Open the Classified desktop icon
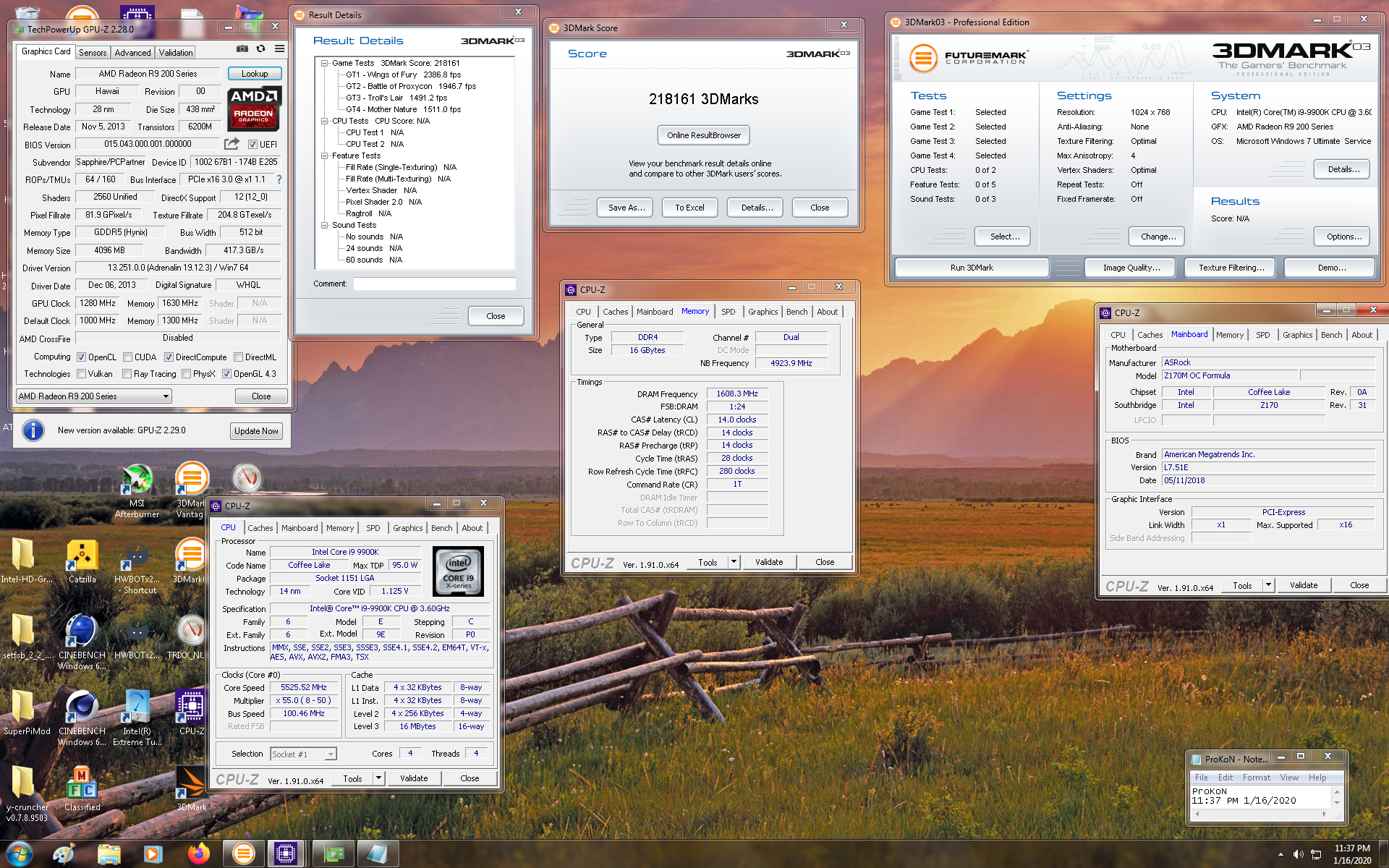1389x868 pixels. click(82, 789)
